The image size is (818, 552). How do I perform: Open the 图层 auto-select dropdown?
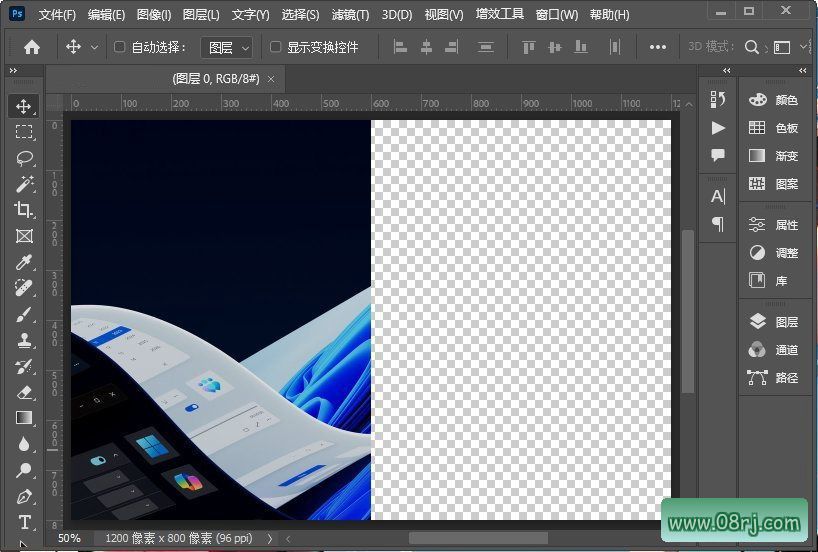pyautogui.click(x=227, y=48)
